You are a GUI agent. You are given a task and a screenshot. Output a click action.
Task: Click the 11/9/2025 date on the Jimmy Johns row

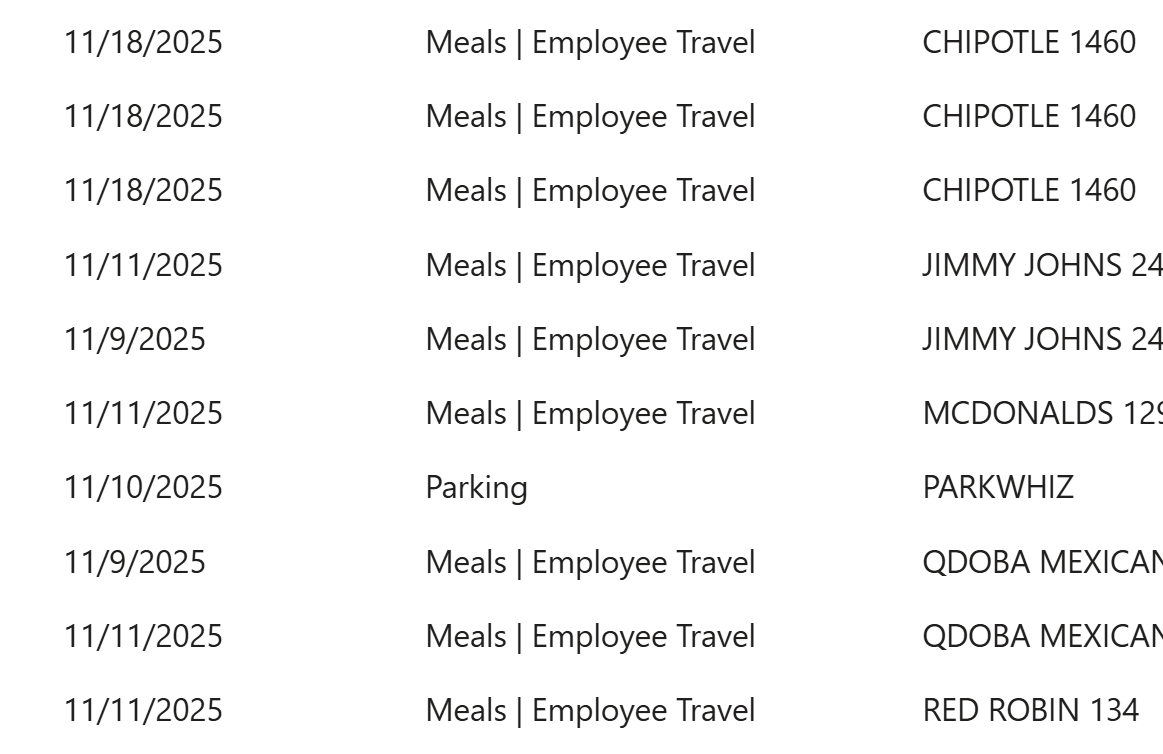135,340
